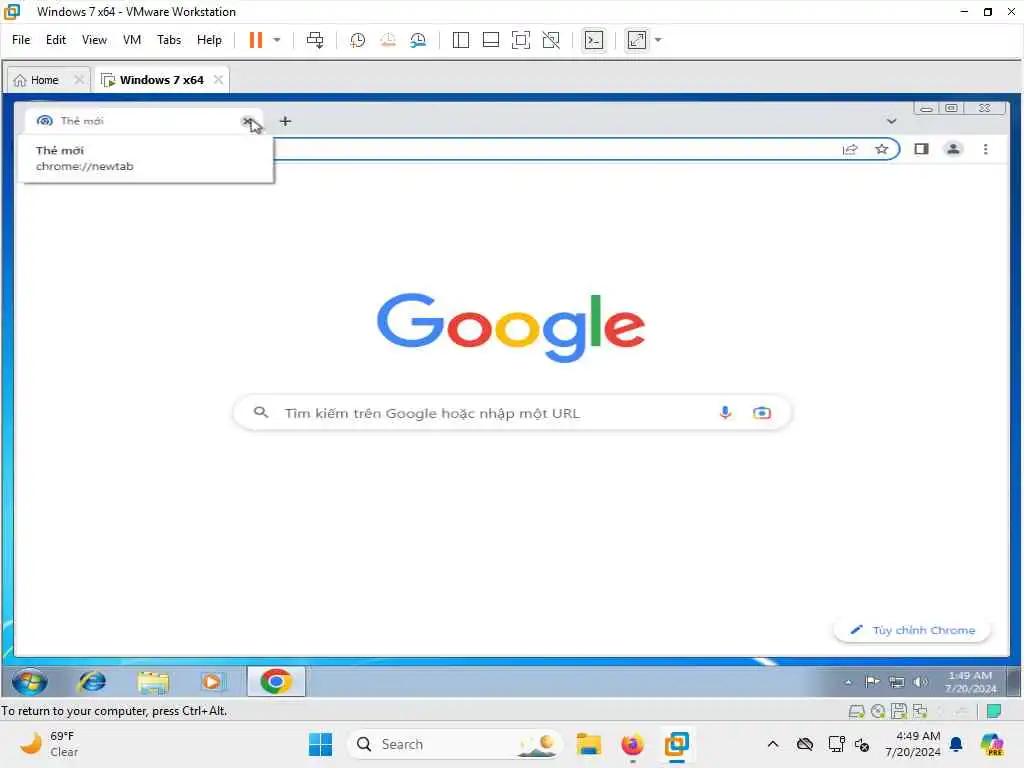Revert VM to previous snapshot
This screenshot has width=1024, height=768.
(388, 40)
